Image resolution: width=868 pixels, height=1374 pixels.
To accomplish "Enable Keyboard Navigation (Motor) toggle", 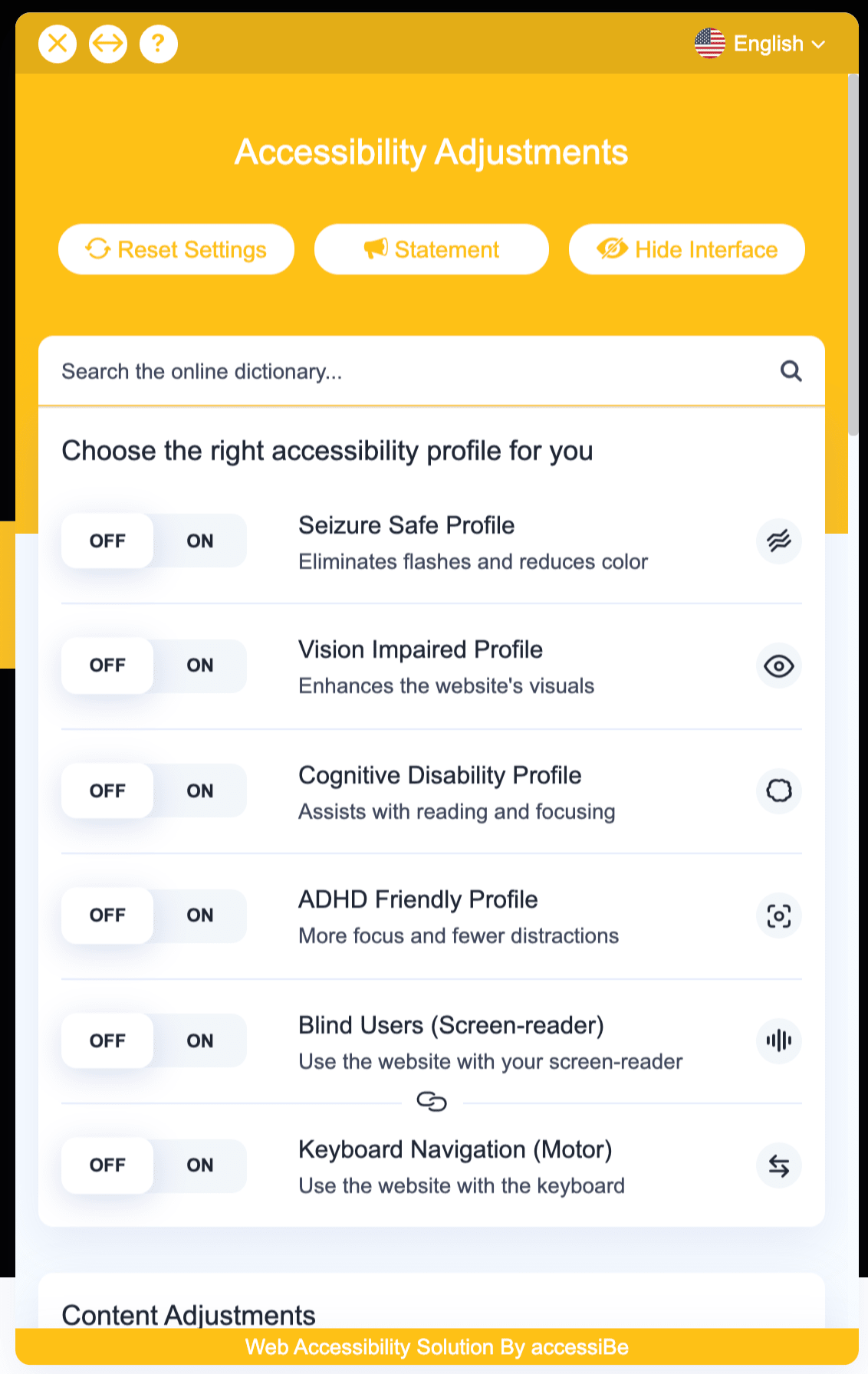I will (200, 1165).
